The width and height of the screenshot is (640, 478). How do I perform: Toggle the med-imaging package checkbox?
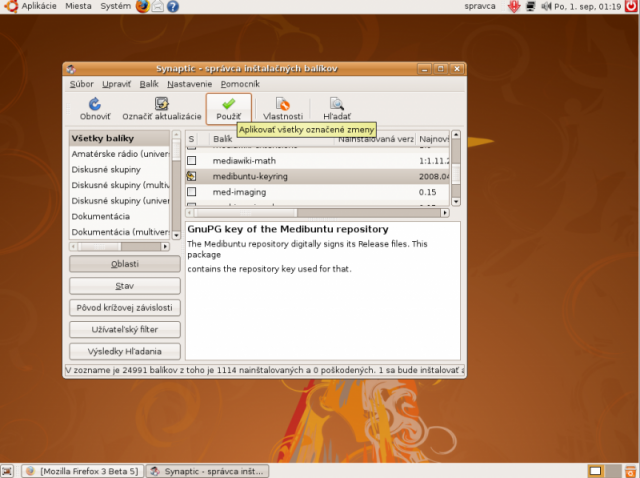coord(191,192)
